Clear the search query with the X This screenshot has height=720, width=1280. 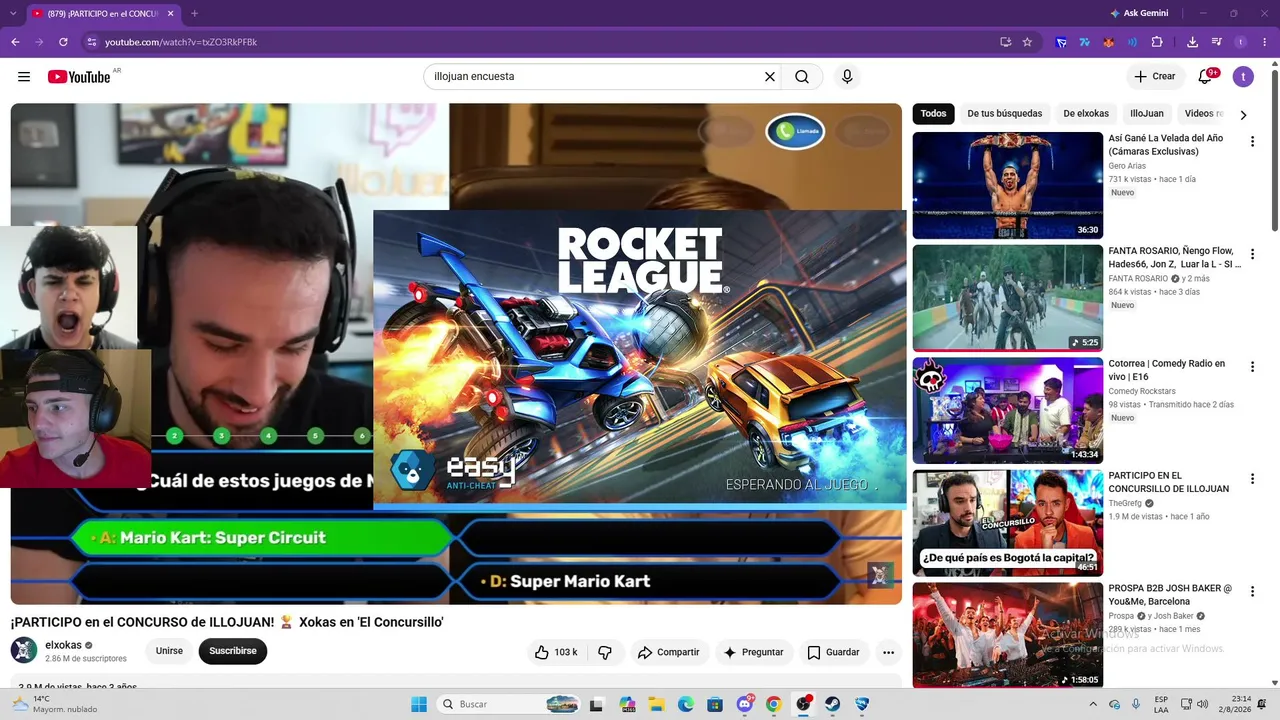coord(770,77)
